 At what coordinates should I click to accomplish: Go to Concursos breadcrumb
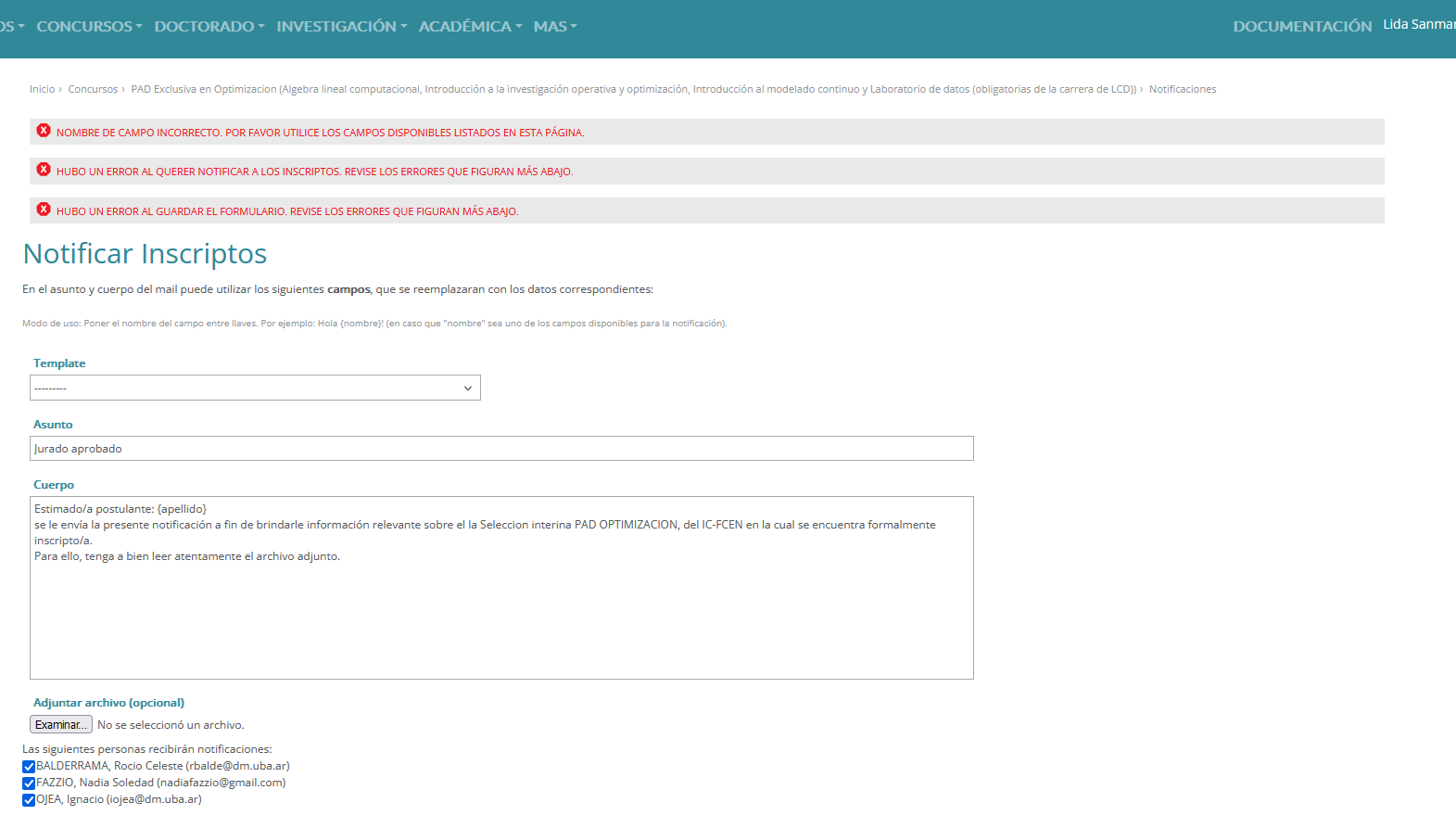[x=93, y=89]
